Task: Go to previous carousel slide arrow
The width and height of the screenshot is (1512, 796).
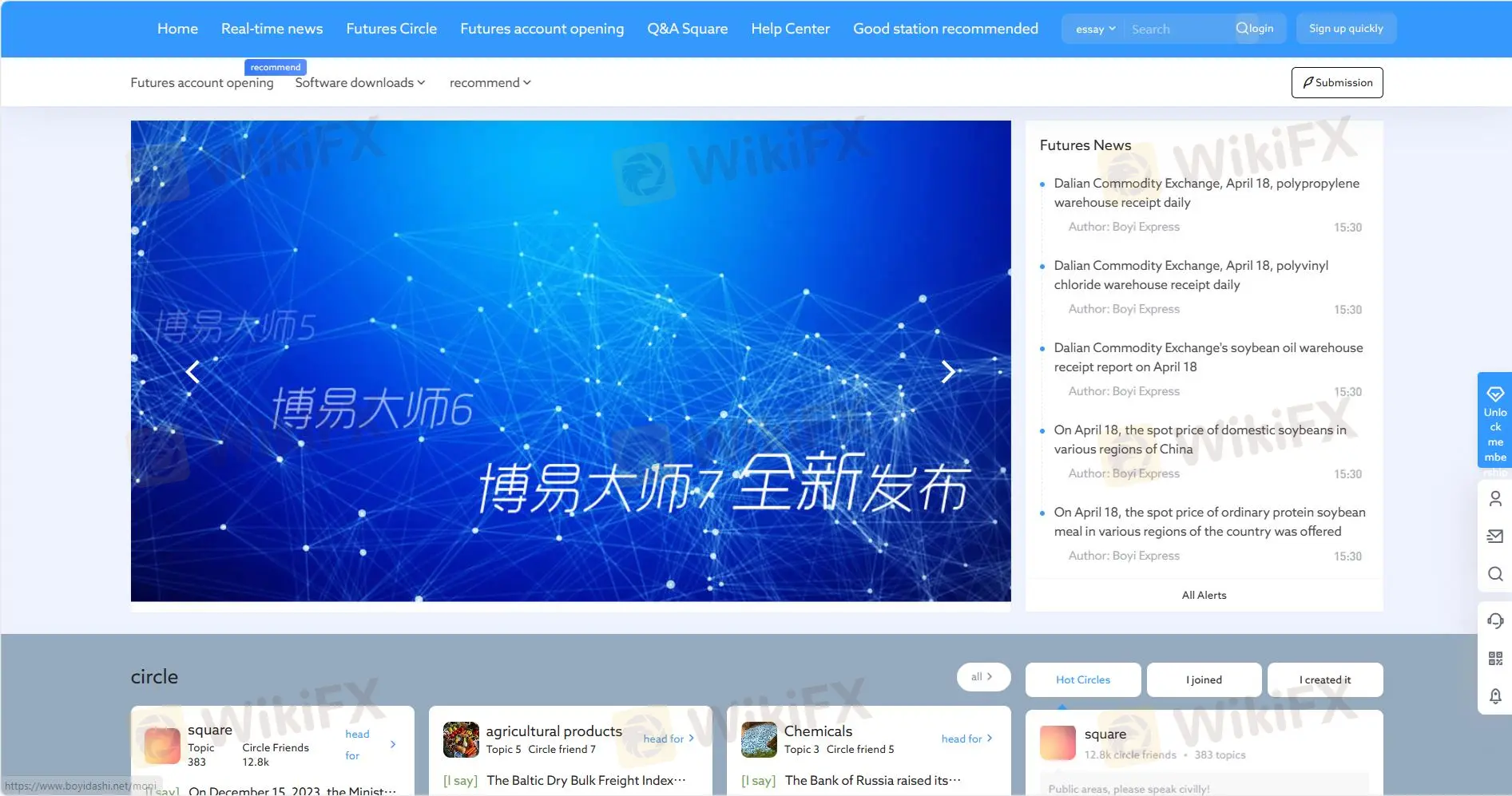Action: coord(192,372)
